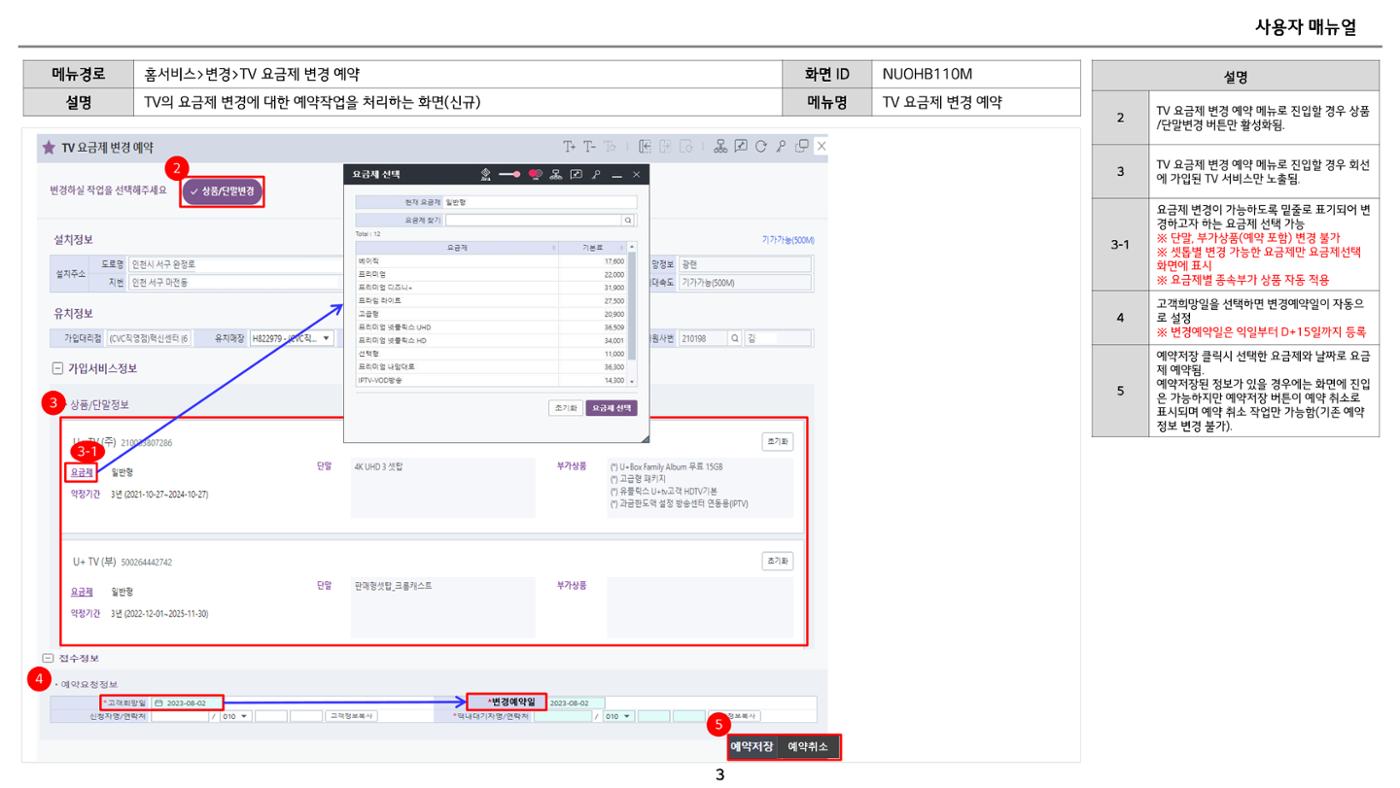Click the magnifier next to employee number 210198
1400x788 pixels.
coord(736,338)
